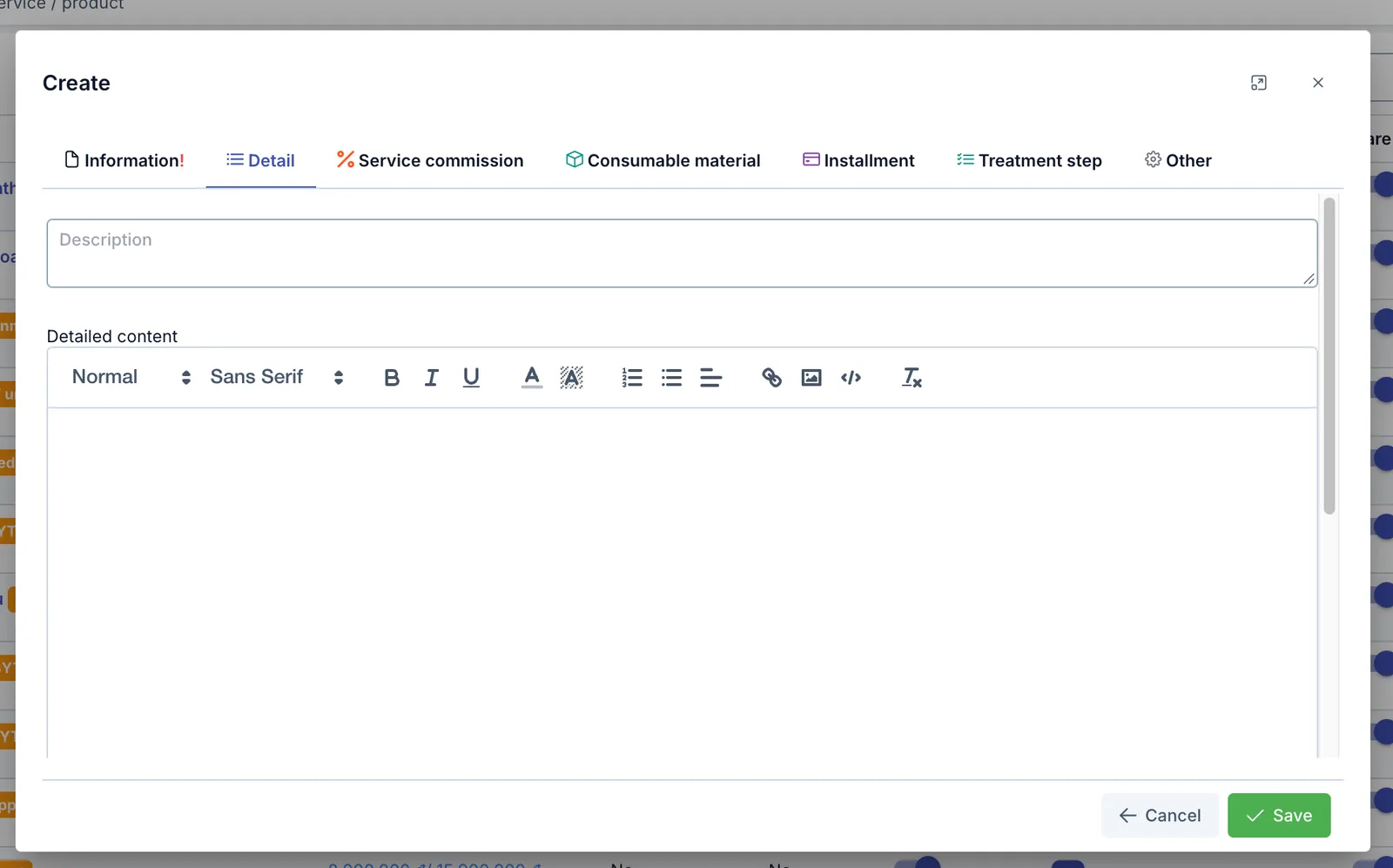Insert a bullet list
This screenshot has width=1393, height=868.
pyautogui.click(x=671, y=378)
